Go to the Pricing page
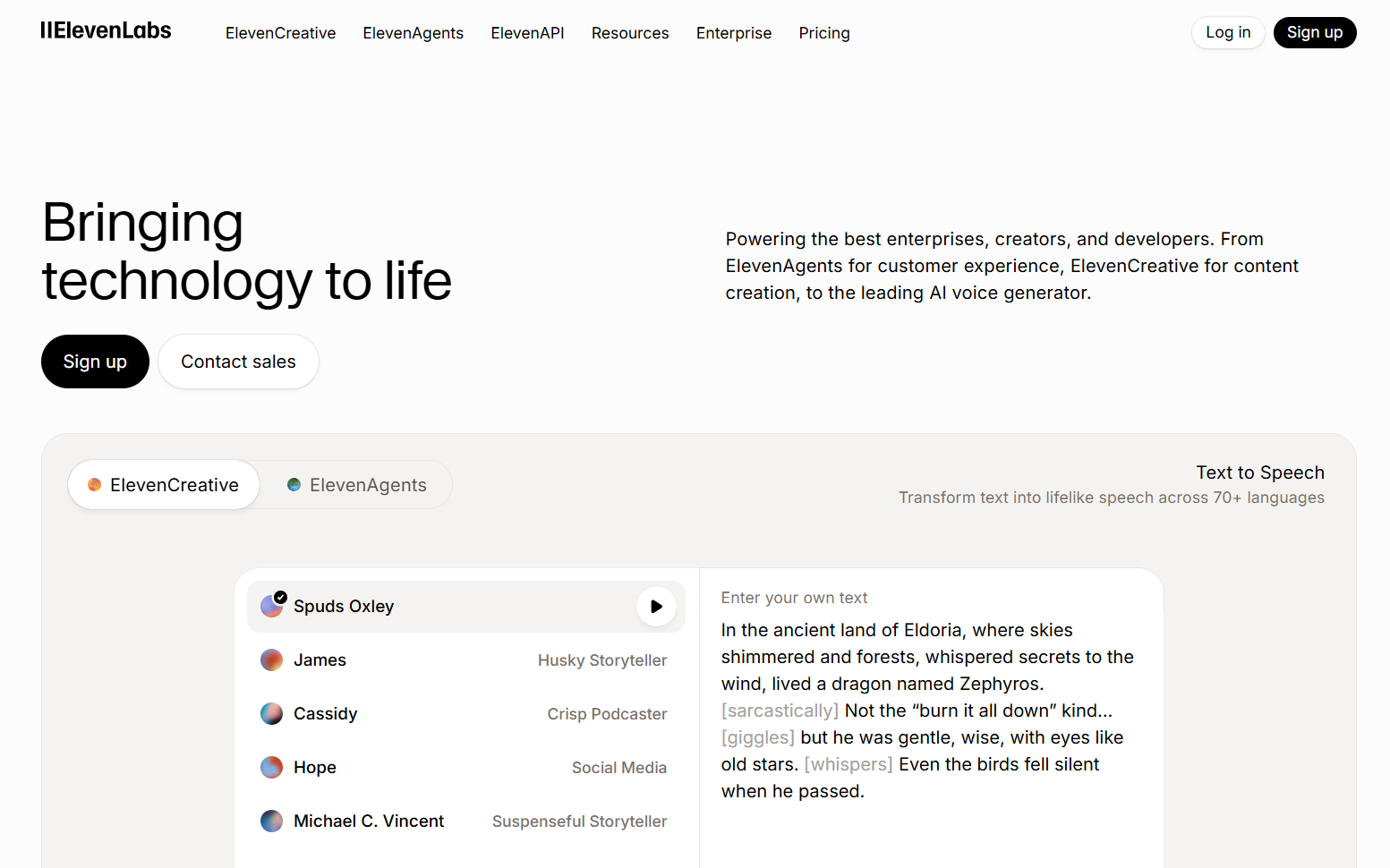This screenshot has width=1390, height=868. coord(823,33)
